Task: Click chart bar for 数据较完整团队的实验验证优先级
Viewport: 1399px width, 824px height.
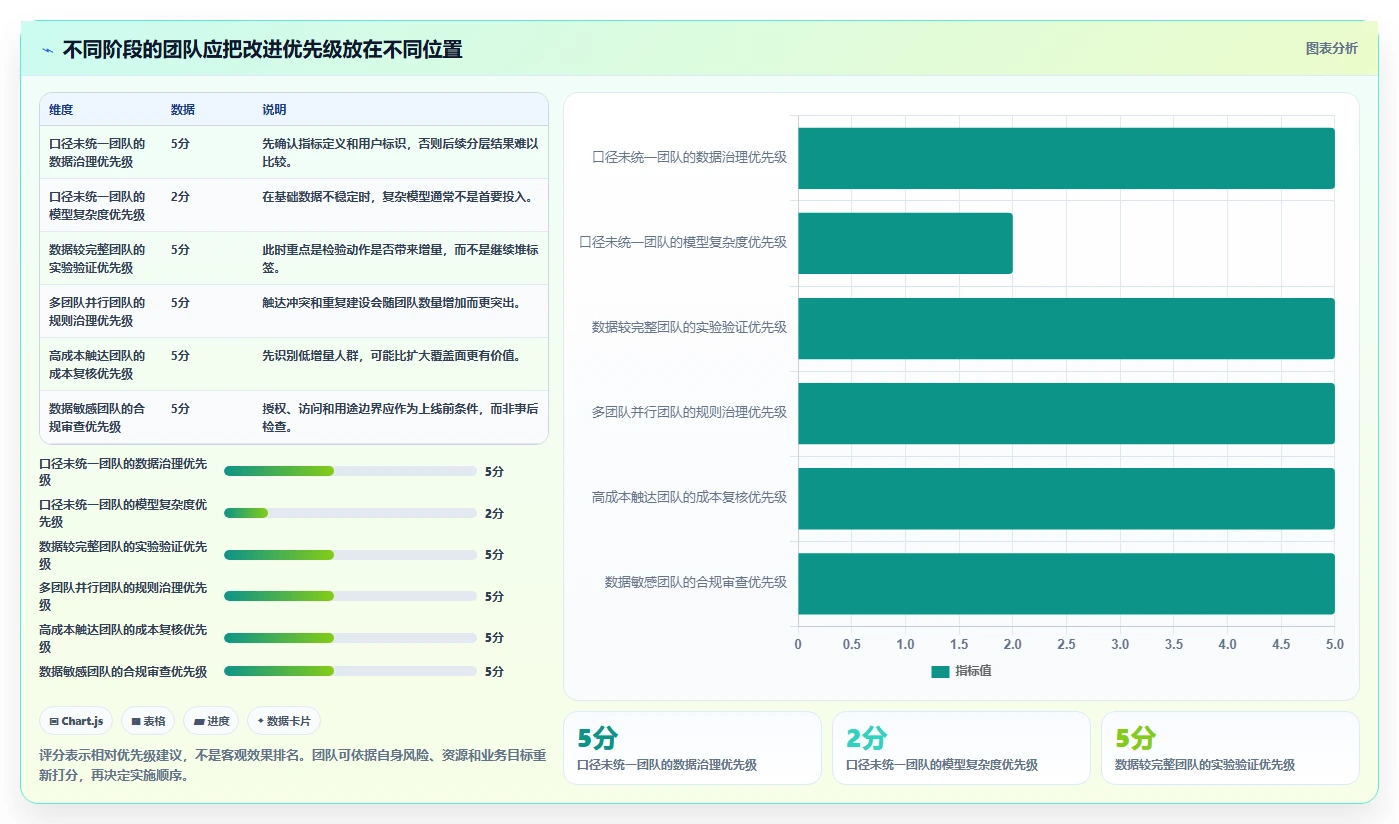Action: (x=1066, y=328)
